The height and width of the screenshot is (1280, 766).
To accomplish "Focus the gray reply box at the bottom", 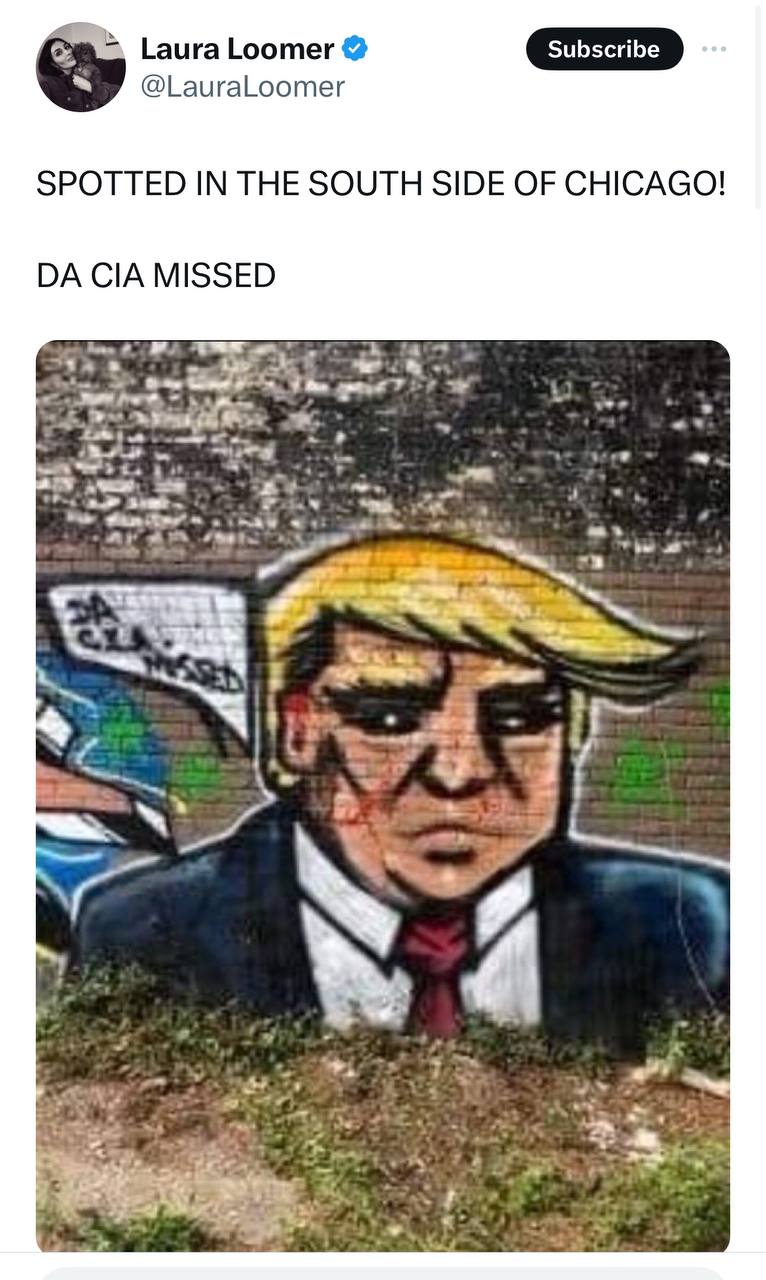I will pos(383,1274).
